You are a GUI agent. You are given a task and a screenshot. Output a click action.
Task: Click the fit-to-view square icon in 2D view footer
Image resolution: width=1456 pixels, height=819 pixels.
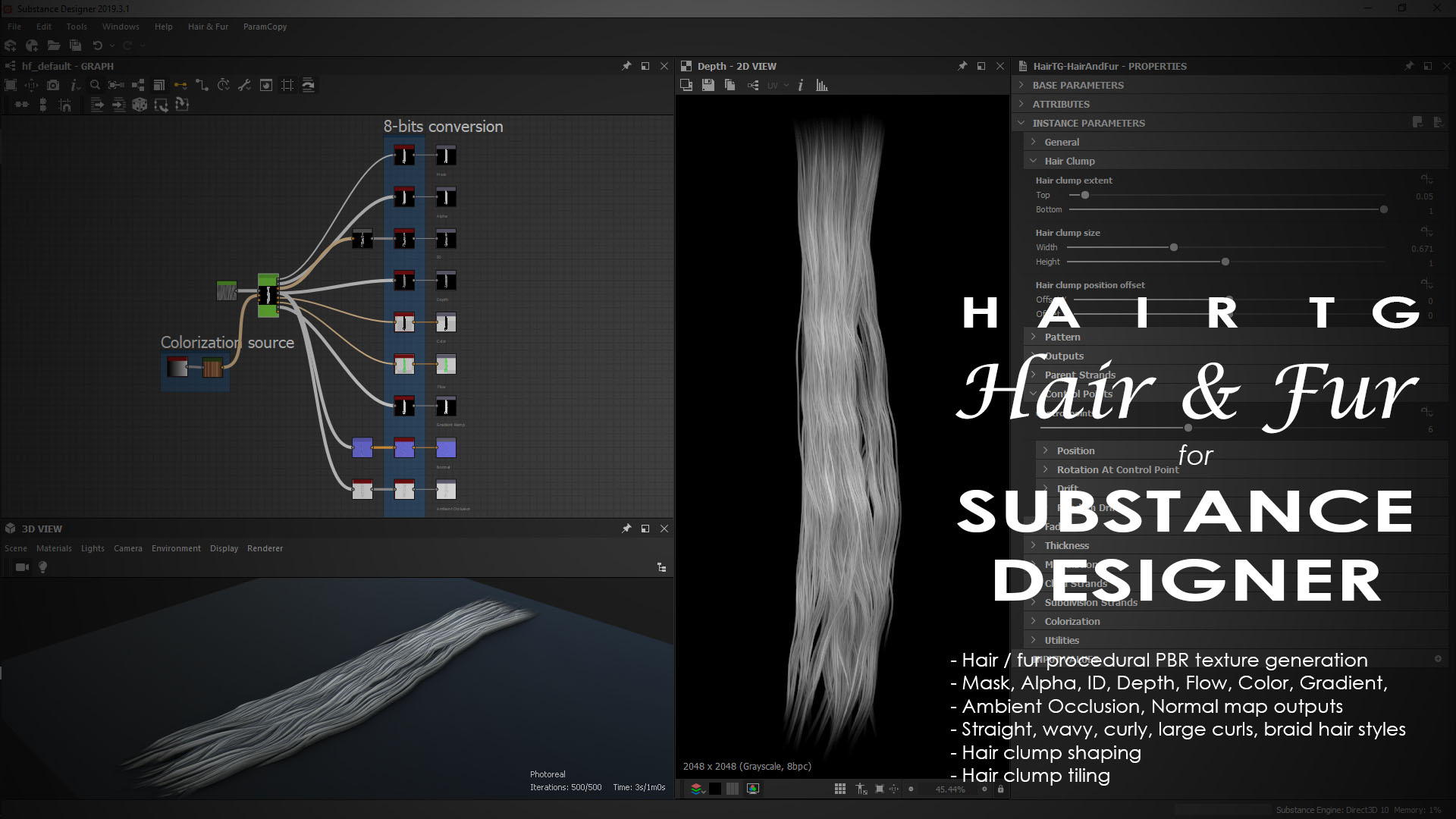(880, 789)
